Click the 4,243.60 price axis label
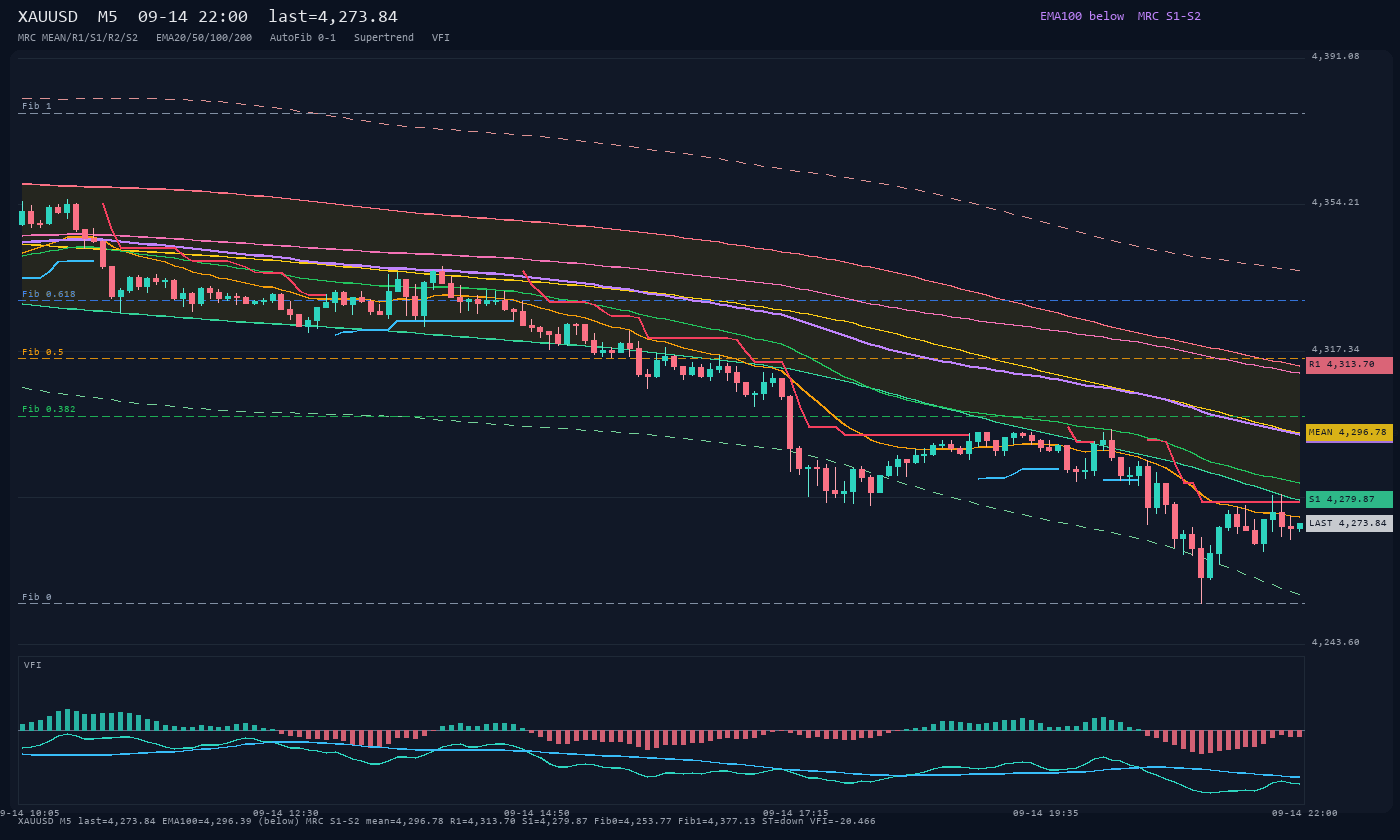The width and height of the screenshot is (1400, 840). 1336,642
